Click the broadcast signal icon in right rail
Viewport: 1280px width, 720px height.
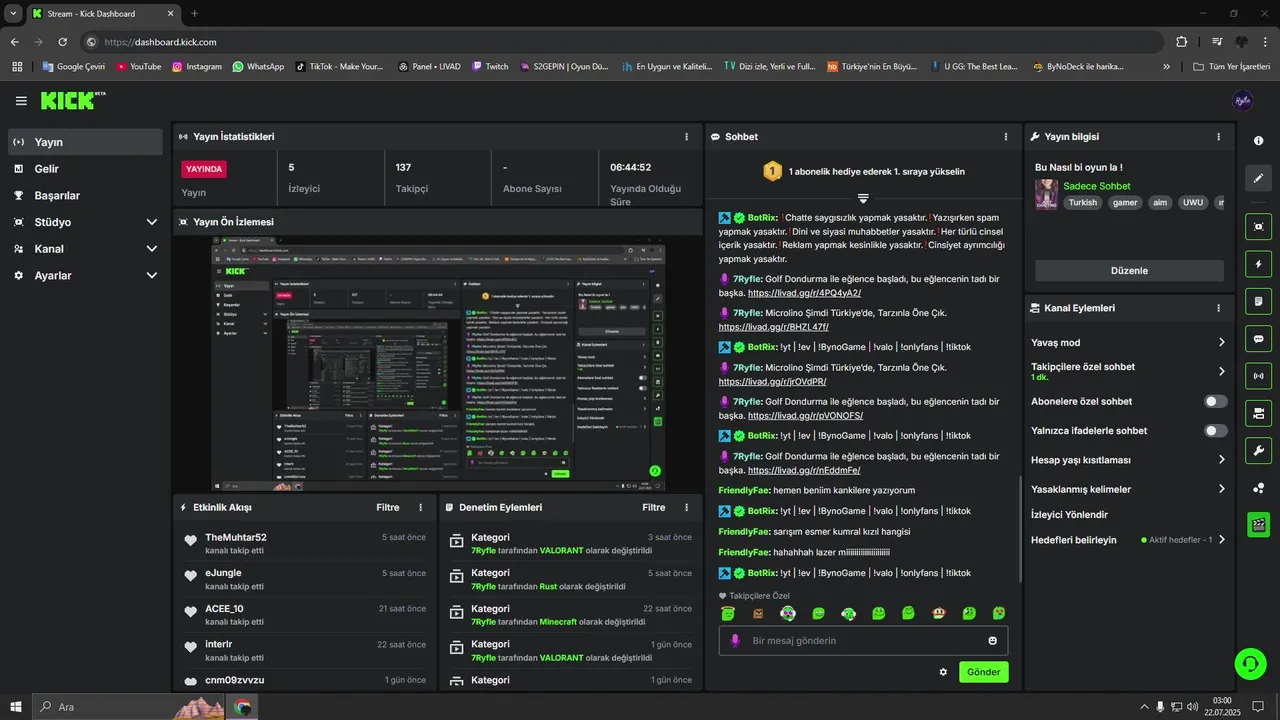1259,376
